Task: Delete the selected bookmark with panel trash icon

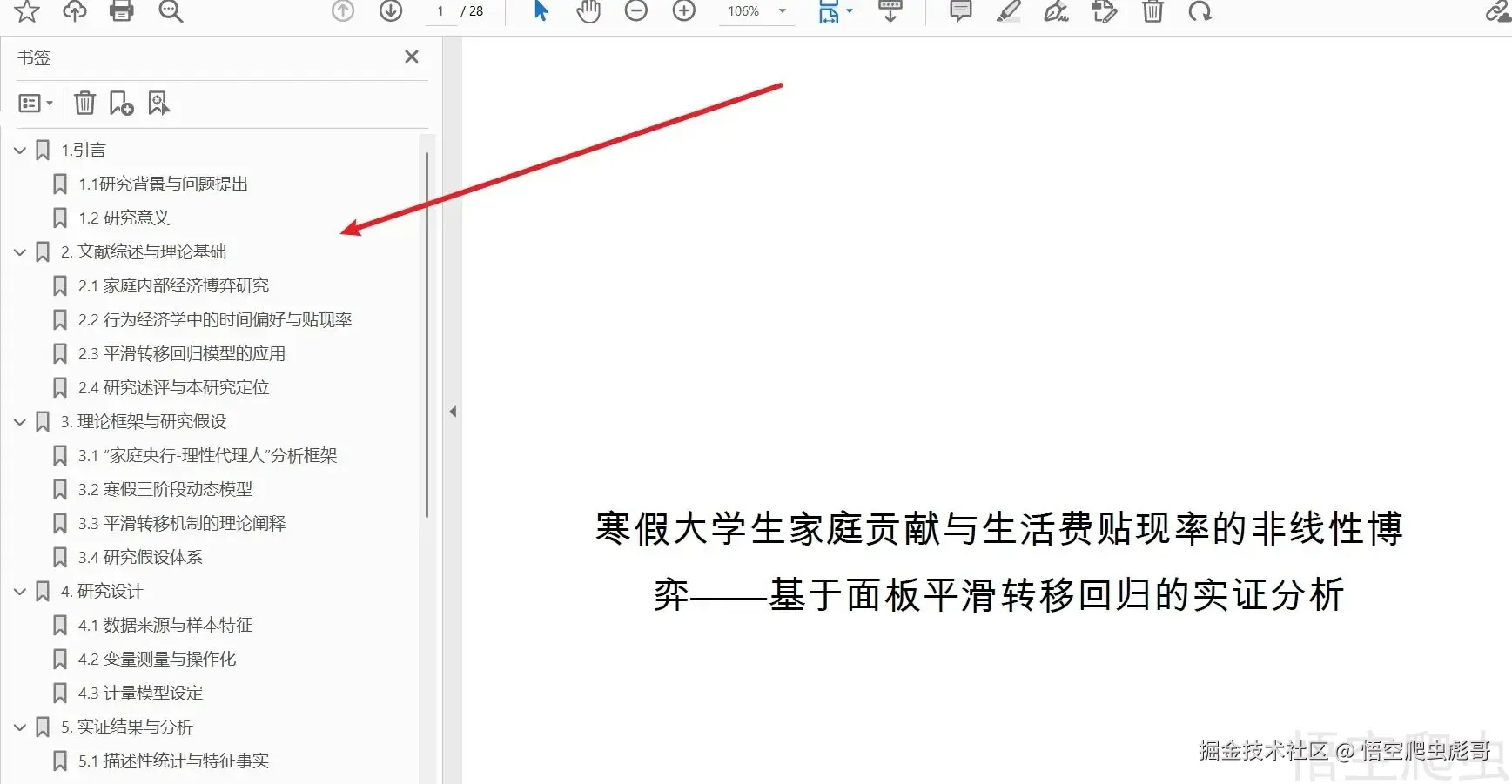Action: click(84, 103)
